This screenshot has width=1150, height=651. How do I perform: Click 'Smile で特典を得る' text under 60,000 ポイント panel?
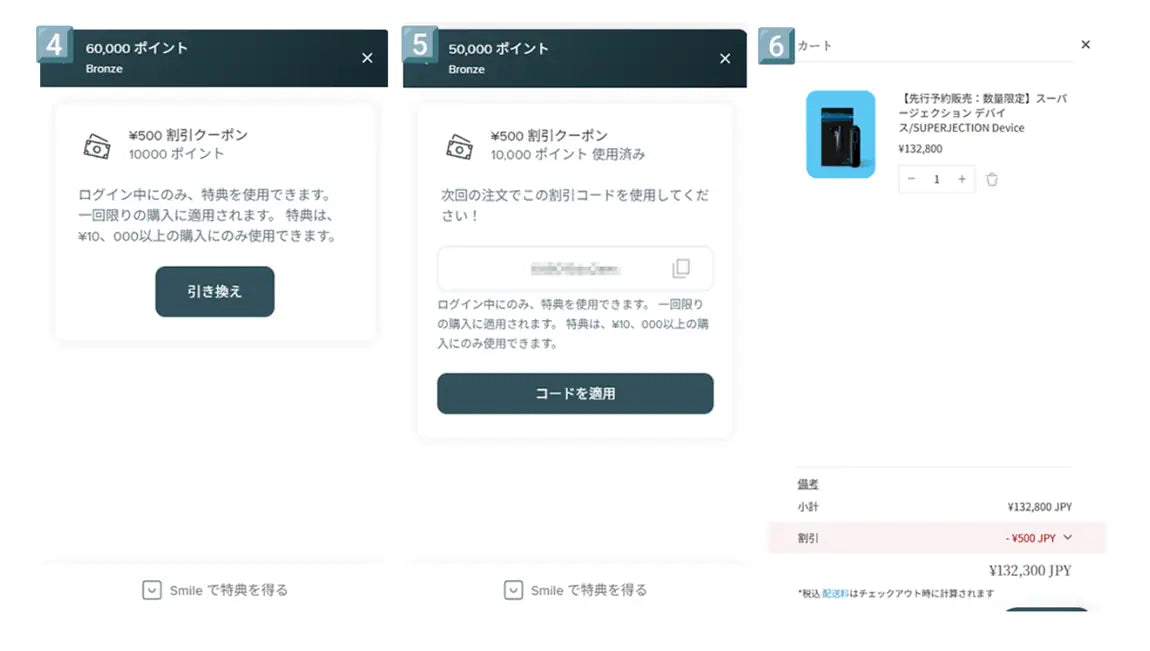point(229,590)
